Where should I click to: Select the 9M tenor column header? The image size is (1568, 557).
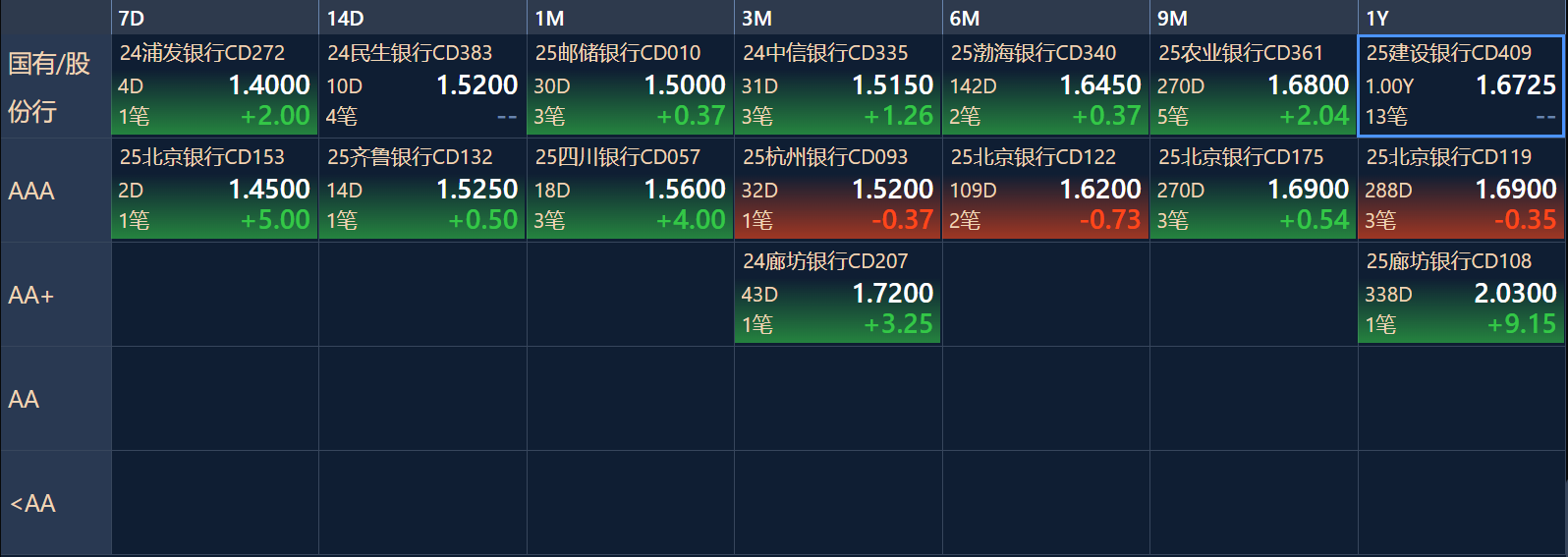[1254, 18]
